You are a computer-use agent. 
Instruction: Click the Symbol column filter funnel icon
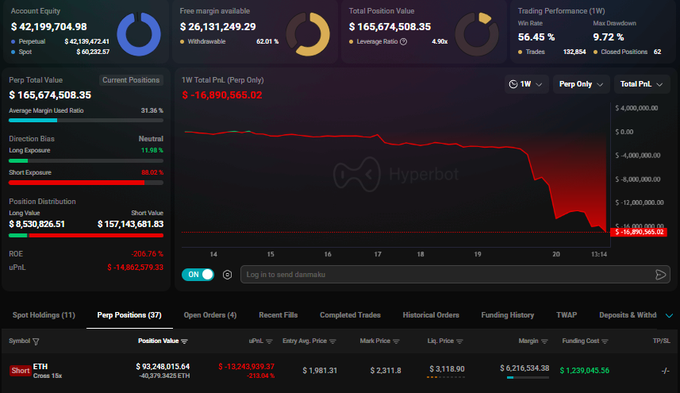36,341
